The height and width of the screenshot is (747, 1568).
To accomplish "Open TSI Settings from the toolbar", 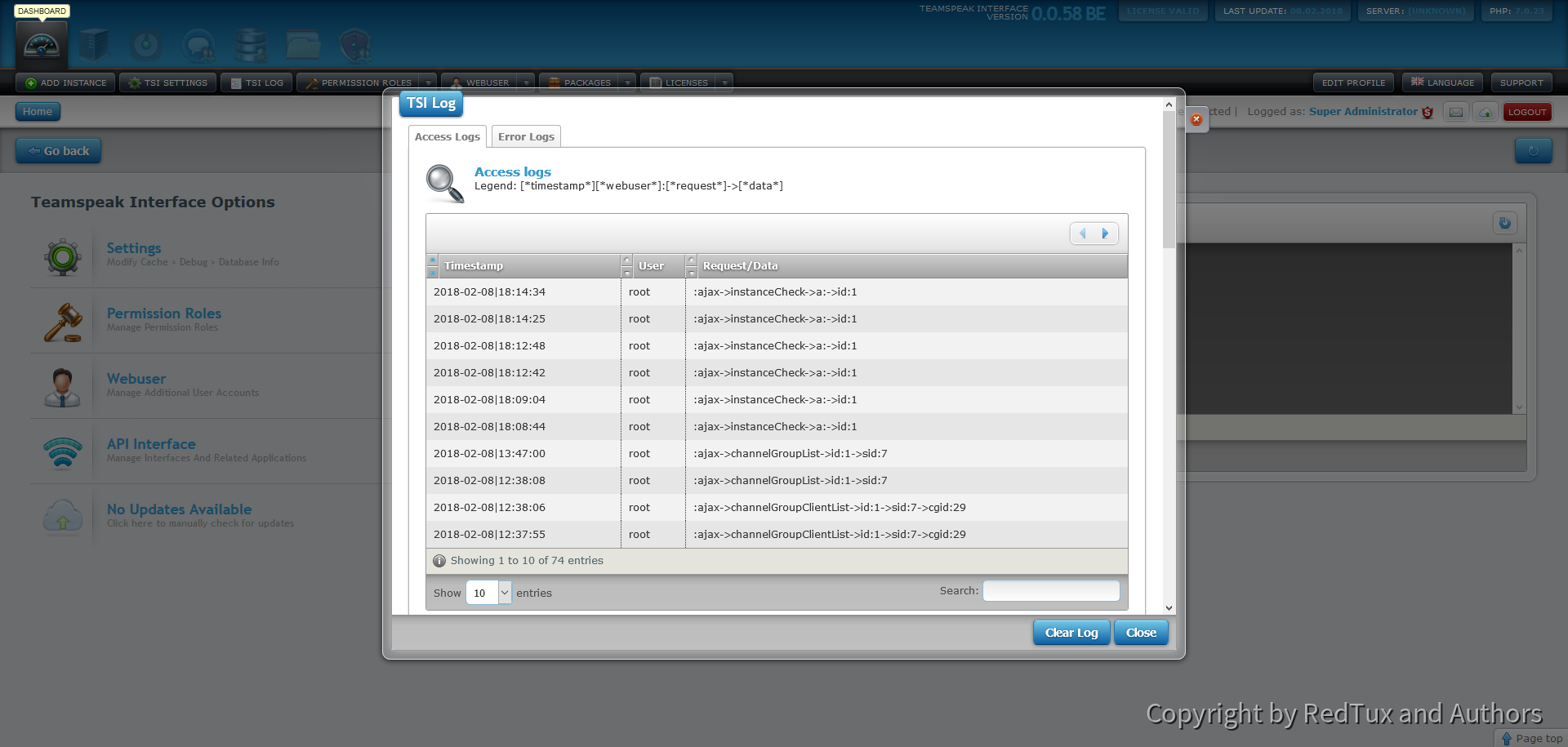I will 168,82.
